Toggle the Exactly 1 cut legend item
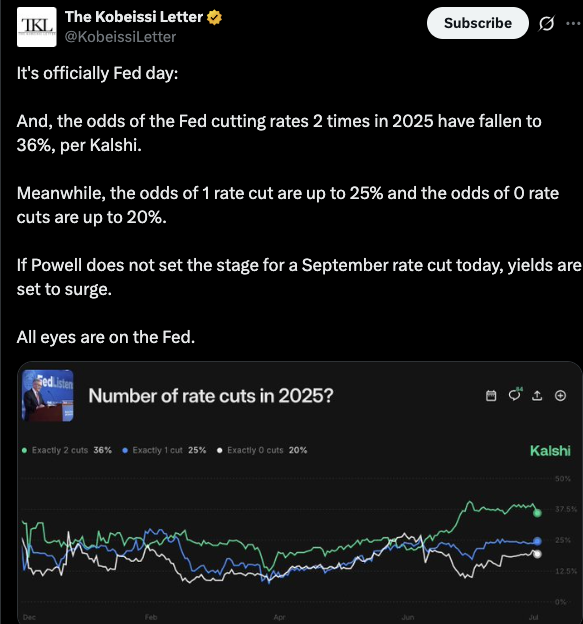This screenshot has height=624, width=583. 164,450
